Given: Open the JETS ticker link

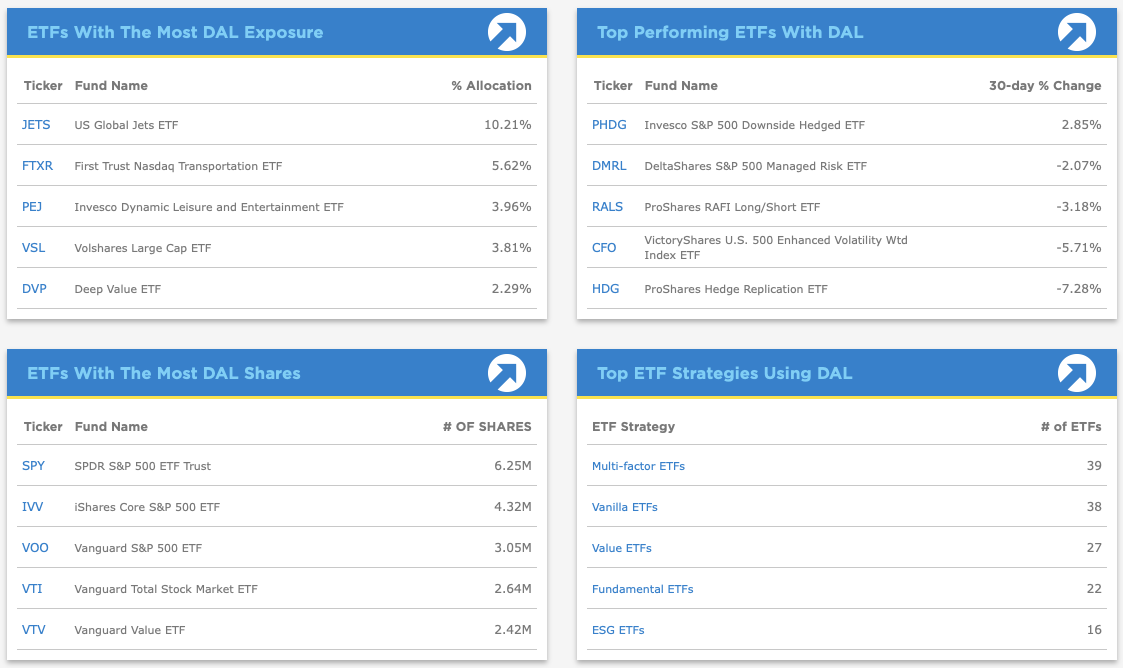Looking at the screenshot, I should pyautogui.click(x=36, y=125).
